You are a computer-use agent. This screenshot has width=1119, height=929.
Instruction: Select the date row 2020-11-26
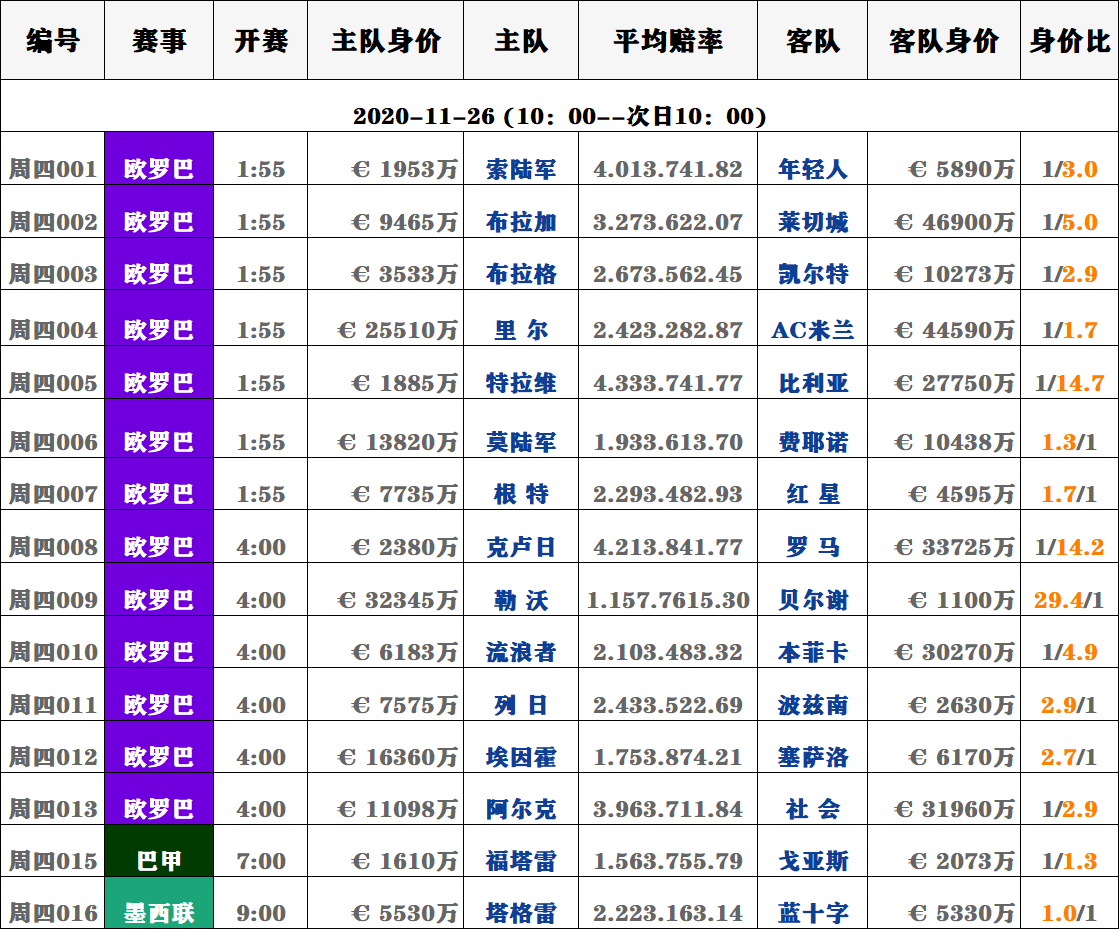tap(559, 116)
